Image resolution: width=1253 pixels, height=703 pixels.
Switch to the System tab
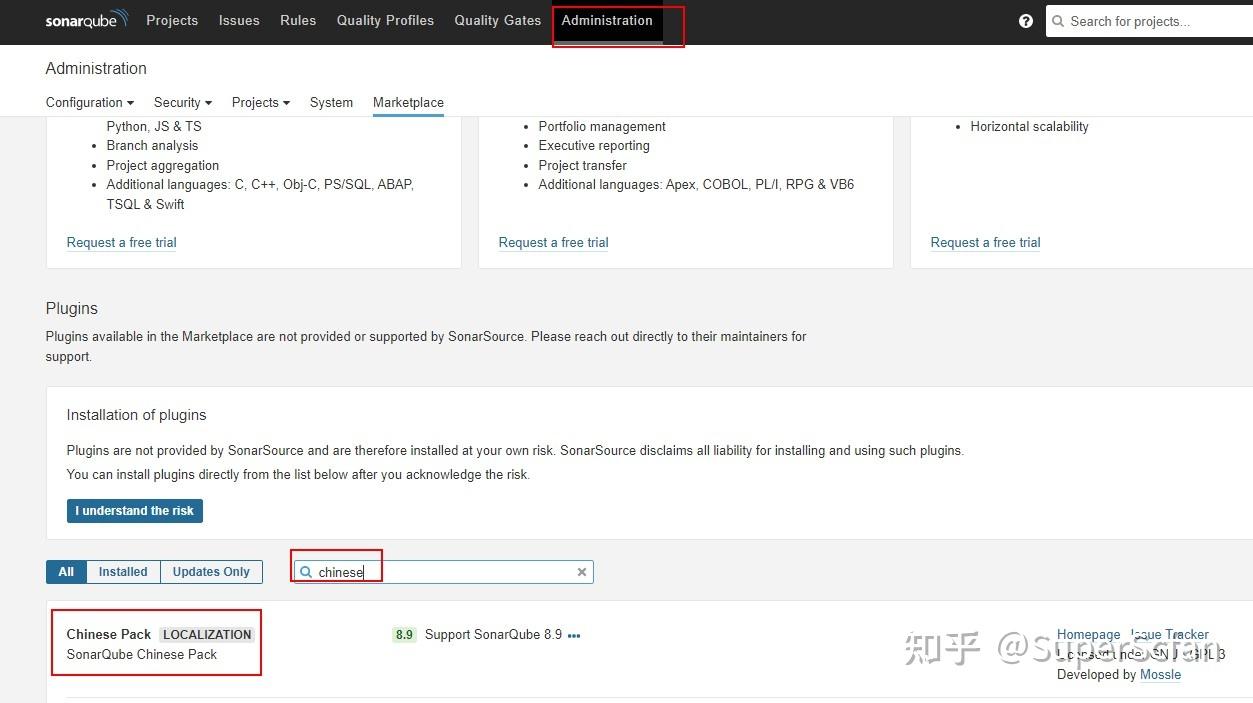tap(331, 102)
